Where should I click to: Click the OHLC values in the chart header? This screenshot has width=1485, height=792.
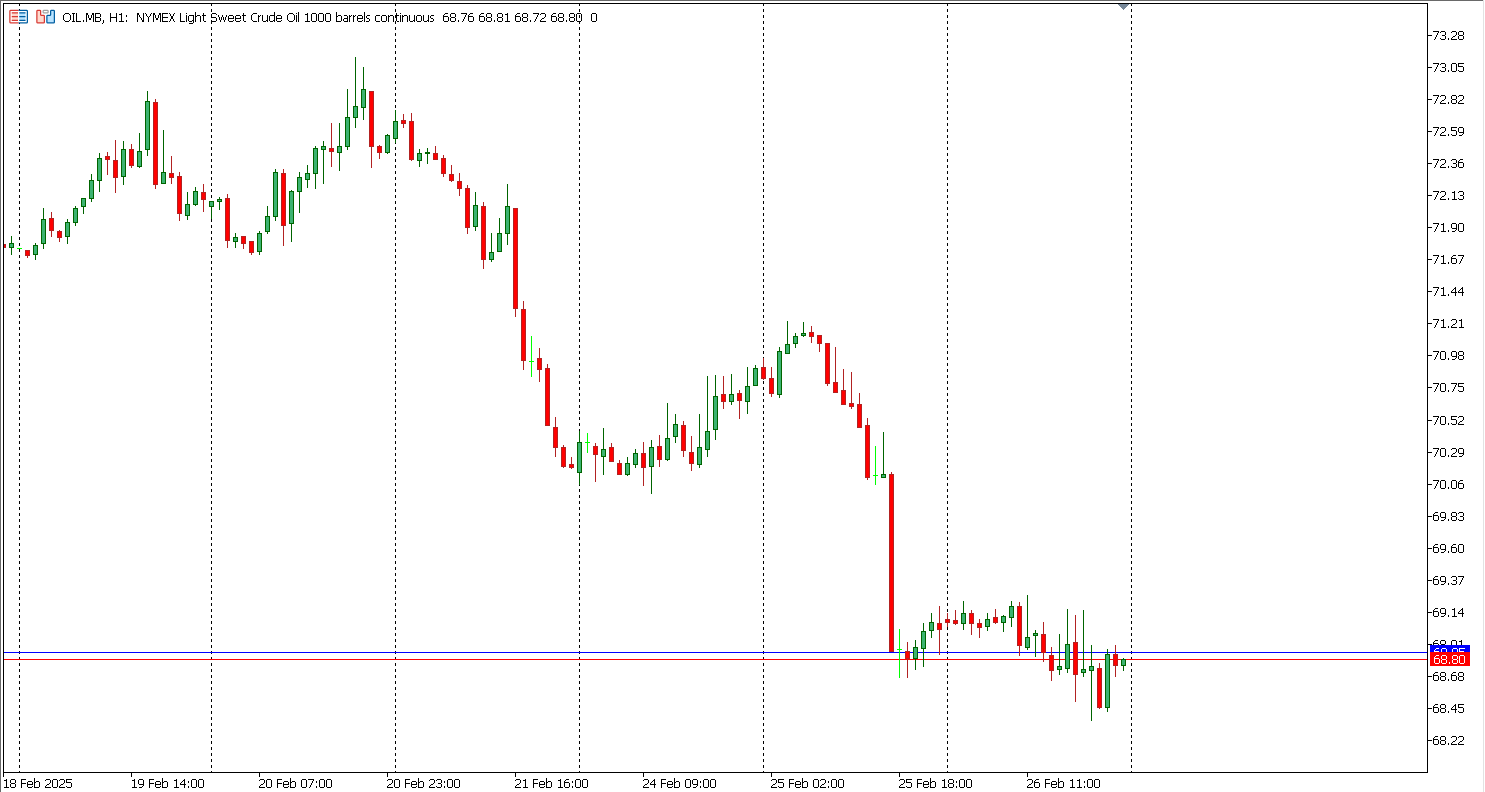(x=511, y=17)
